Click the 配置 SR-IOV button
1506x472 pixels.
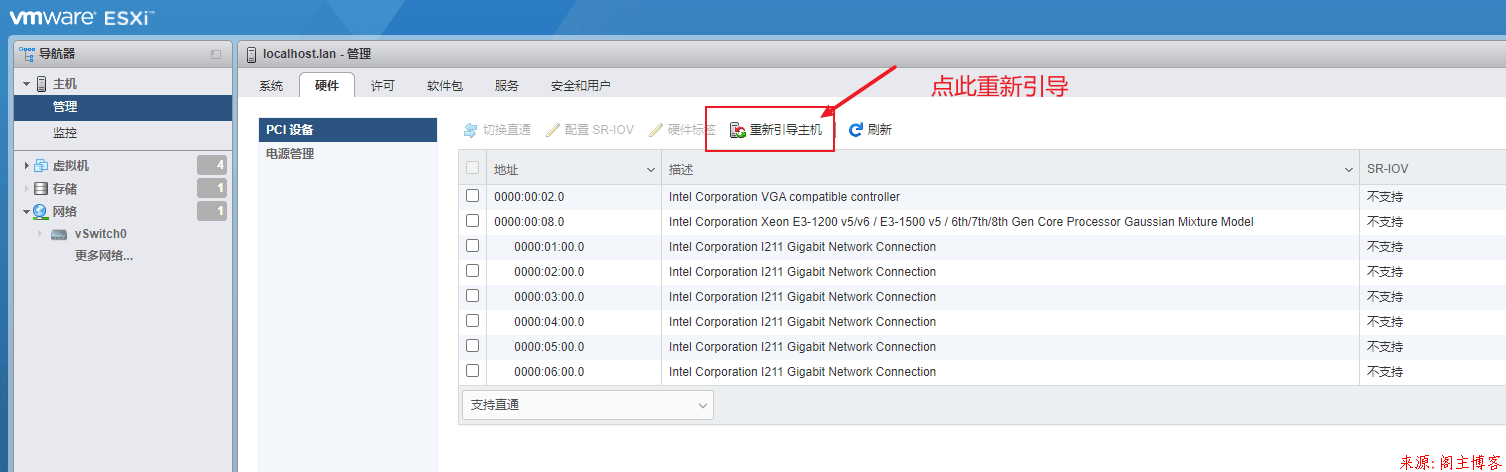pos(590,130)
